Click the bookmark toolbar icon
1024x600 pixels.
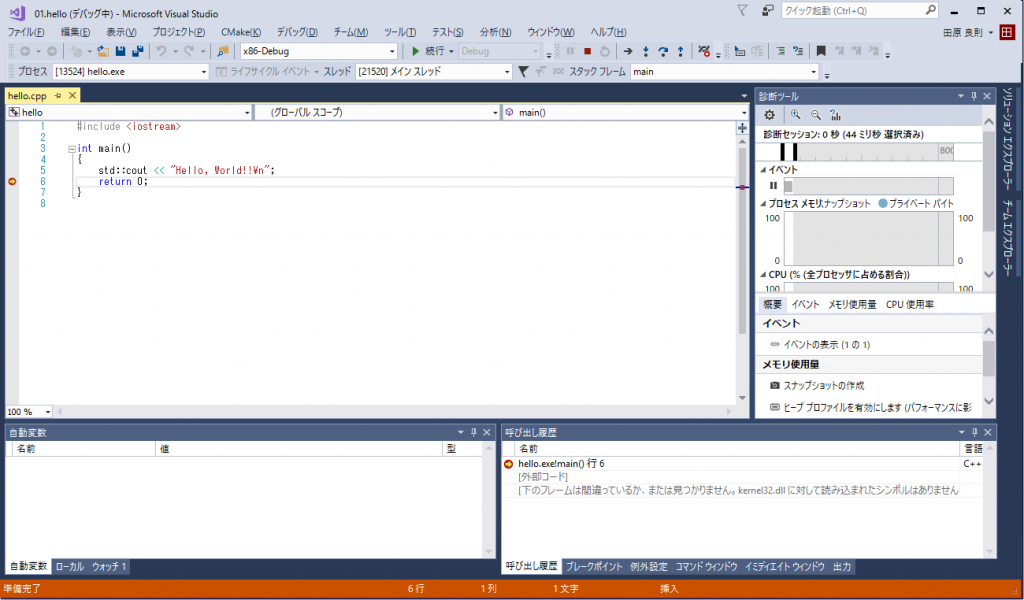(821, 51)
